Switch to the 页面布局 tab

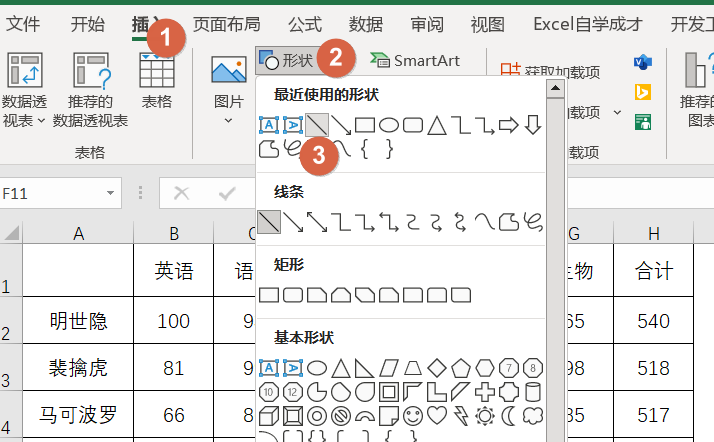coord(226,24)
